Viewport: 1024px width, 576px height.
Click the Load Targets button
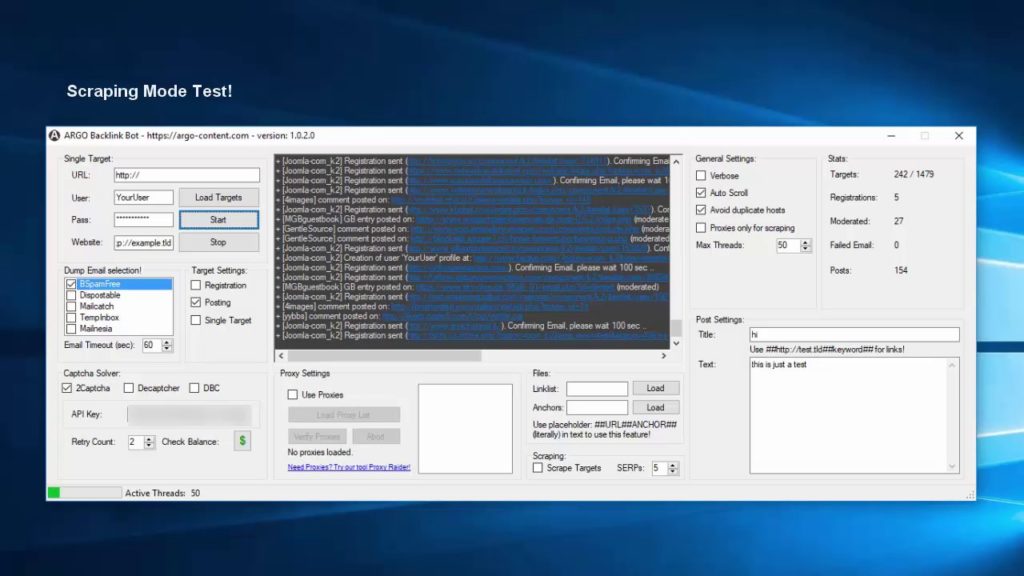click(x=218, y=197)
